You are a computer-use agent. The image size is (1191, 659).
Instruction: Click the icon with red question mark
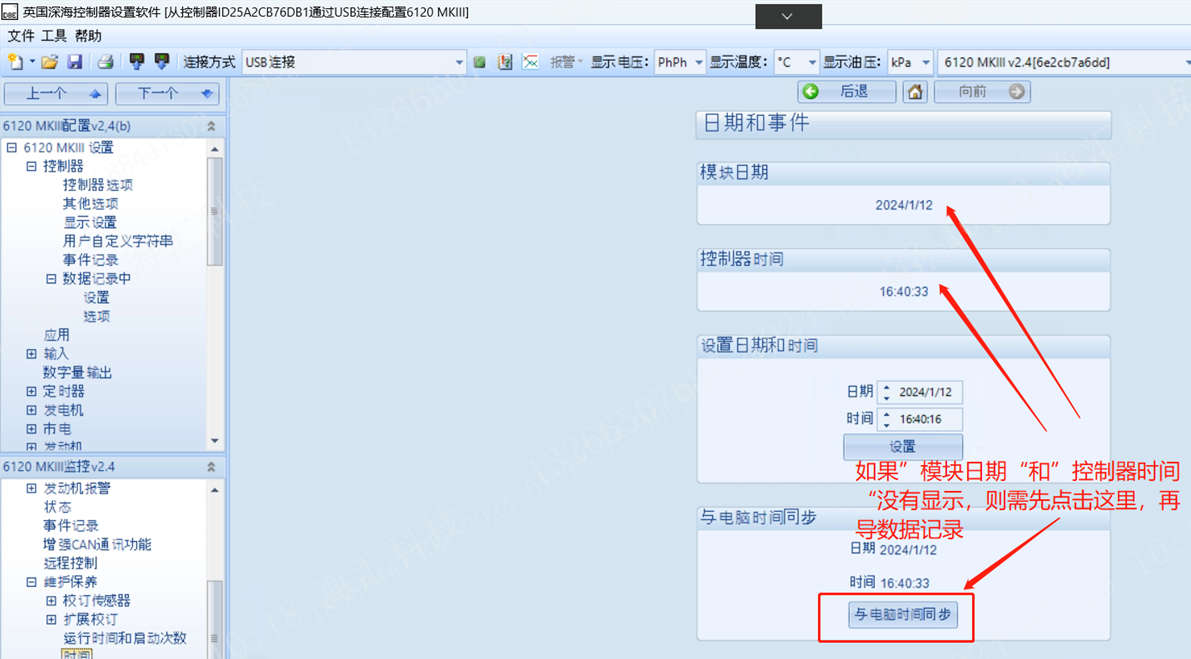505,62
